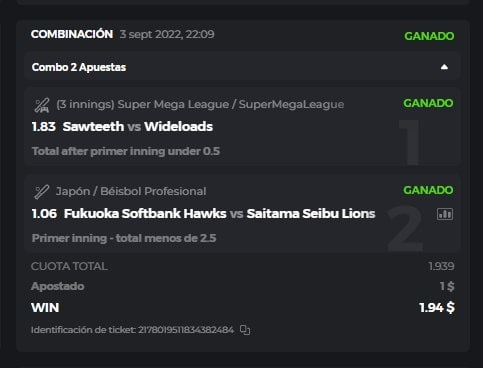Select the Combo 2 Apuestas header
Screen dimensions: 483x368
[x=242, y=67]
